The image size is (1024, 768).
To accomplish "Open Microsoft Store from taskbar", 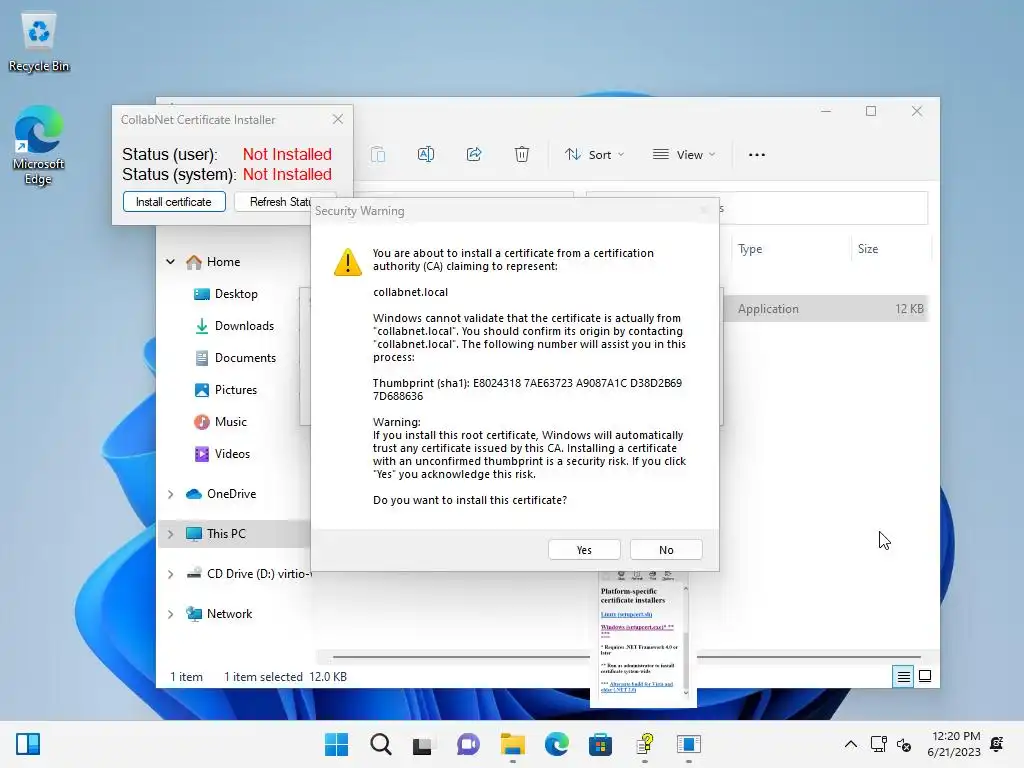I will [600, 744].
